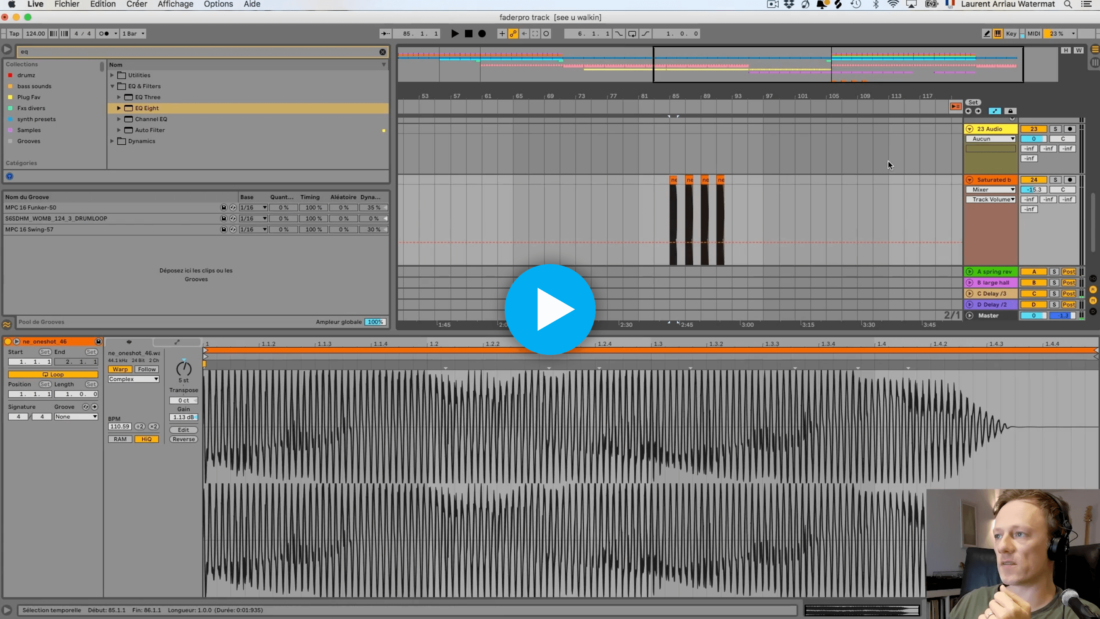Enable the Punch-Out switch

point(645,33)
